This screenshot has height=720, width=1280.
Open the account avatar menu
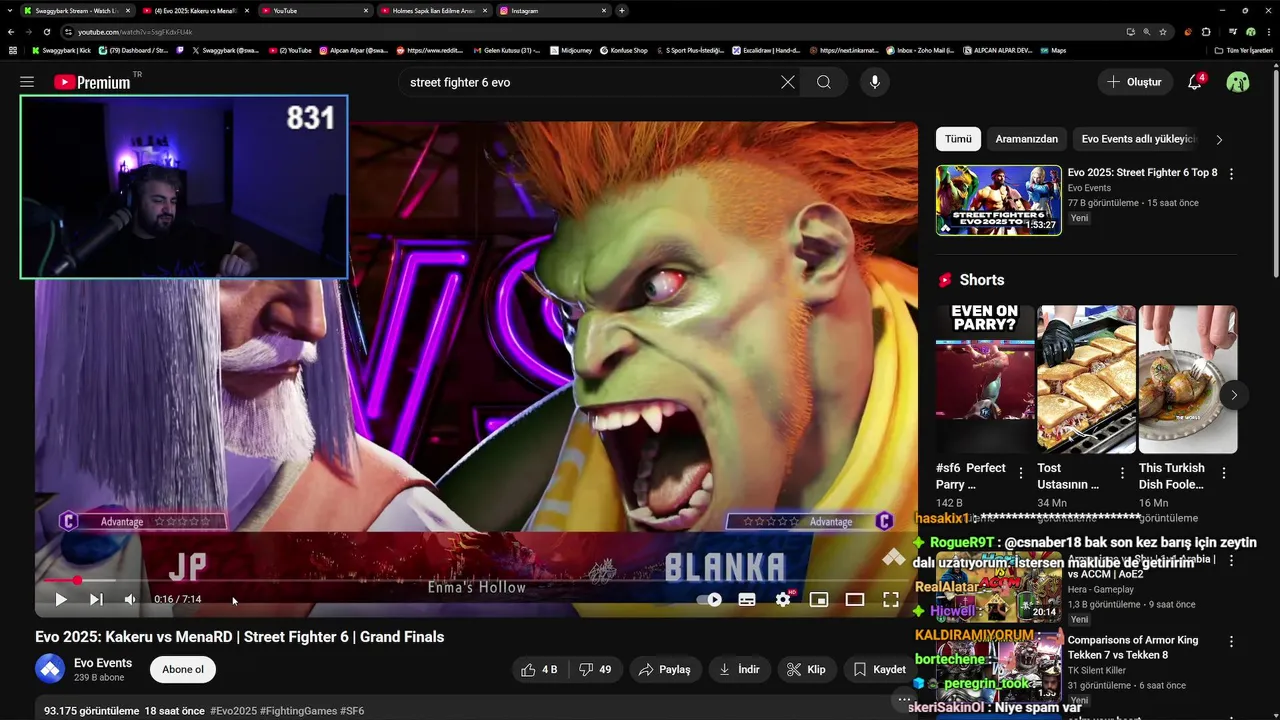1238,82
